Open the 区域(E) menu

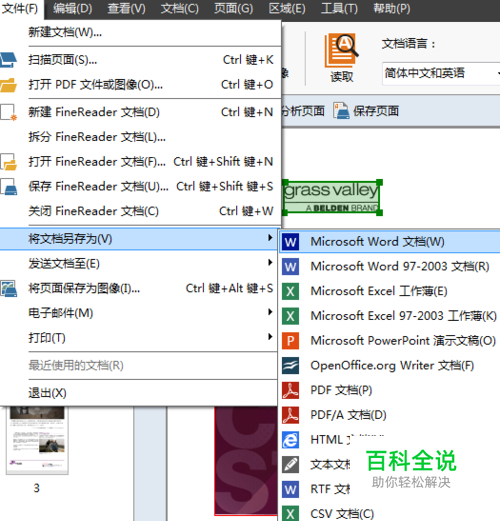(x=287, y=9)
